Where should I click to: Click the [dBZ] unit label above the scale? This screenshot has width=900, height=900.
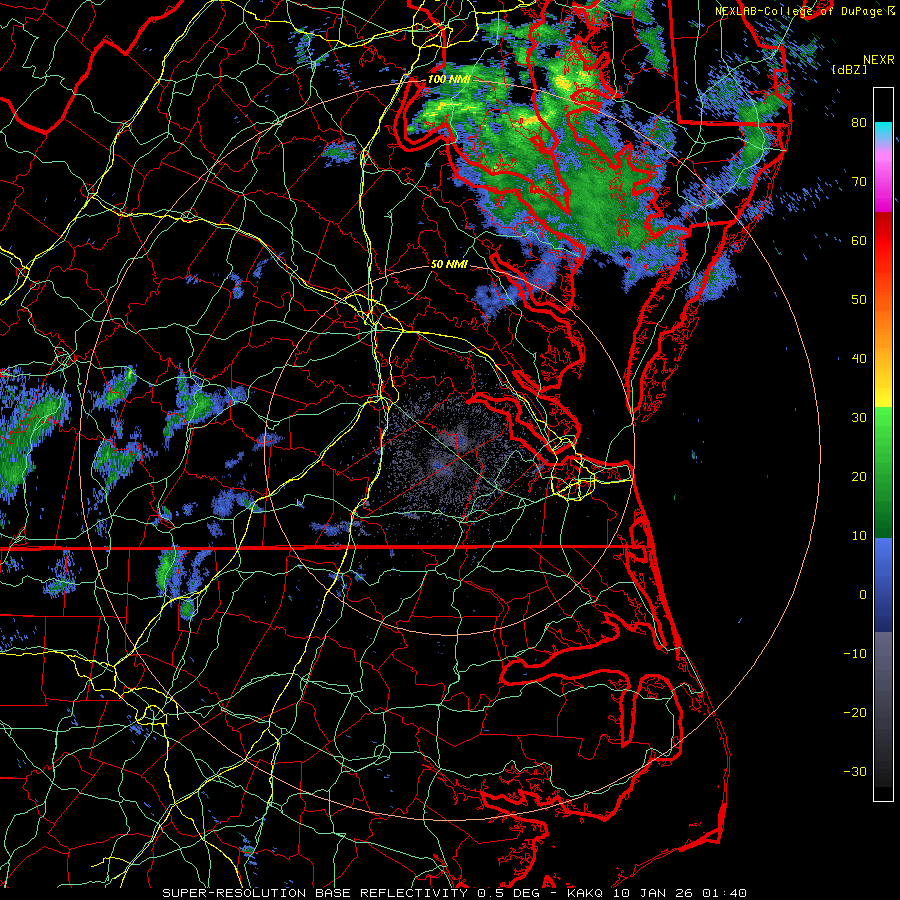tap(849, 70)
